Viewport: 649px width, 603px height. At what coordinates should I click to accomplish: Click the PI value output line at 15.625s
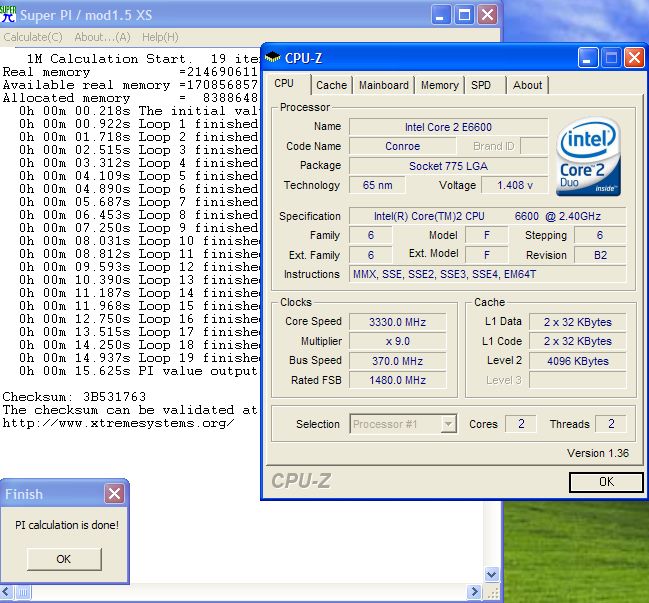coord(138,371)
